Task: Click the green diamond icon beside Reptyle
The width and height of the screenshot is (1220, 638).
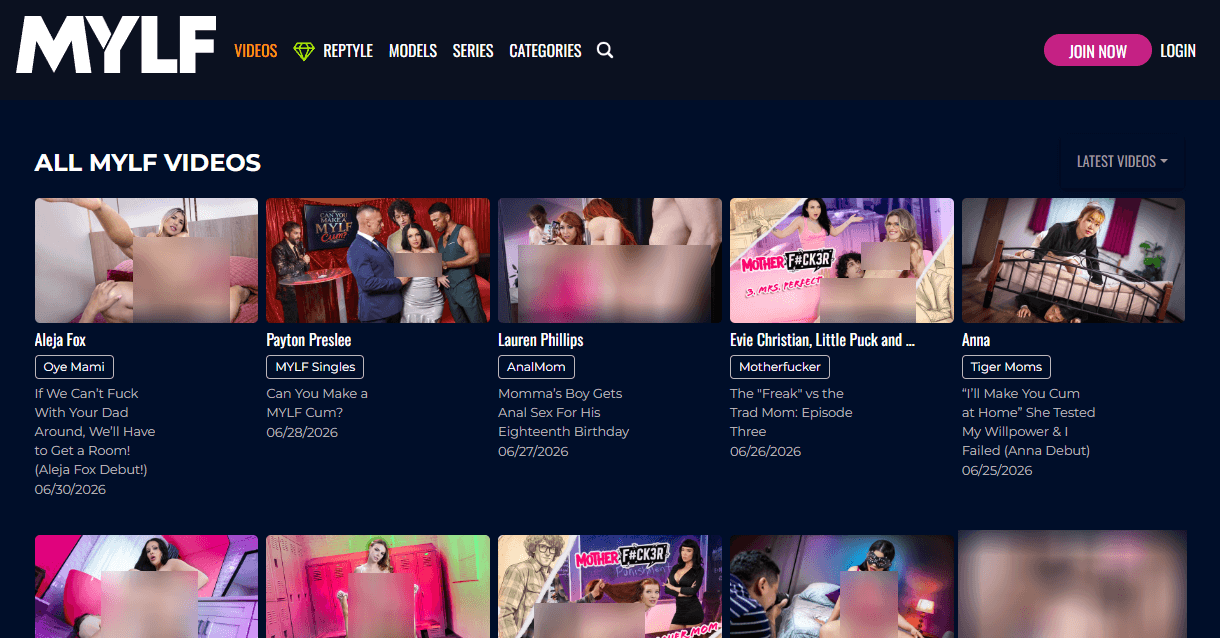Action: (x=304, y=51)
